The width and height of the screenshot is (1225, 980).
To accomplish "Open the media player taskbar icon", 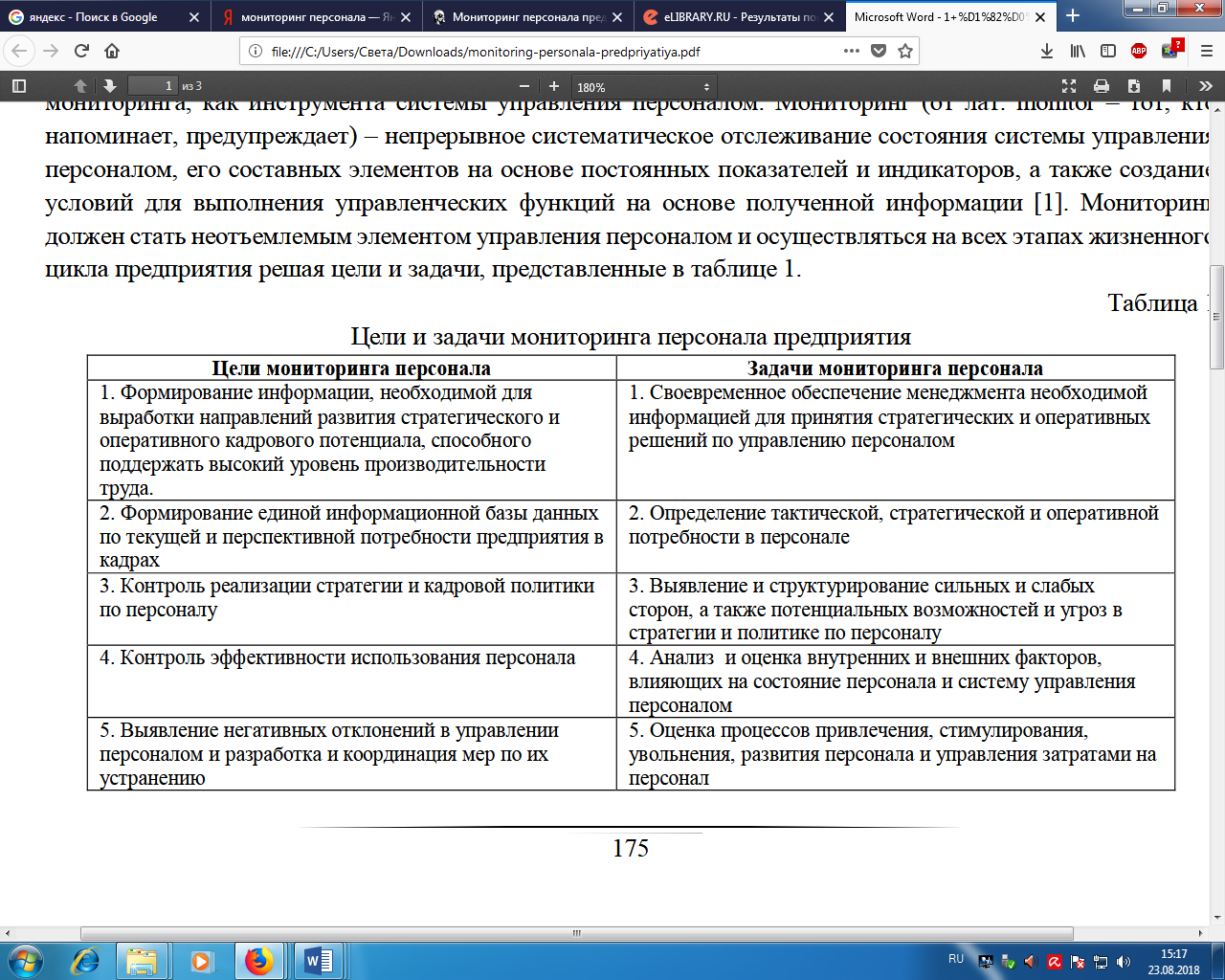I will pos(200,961).
